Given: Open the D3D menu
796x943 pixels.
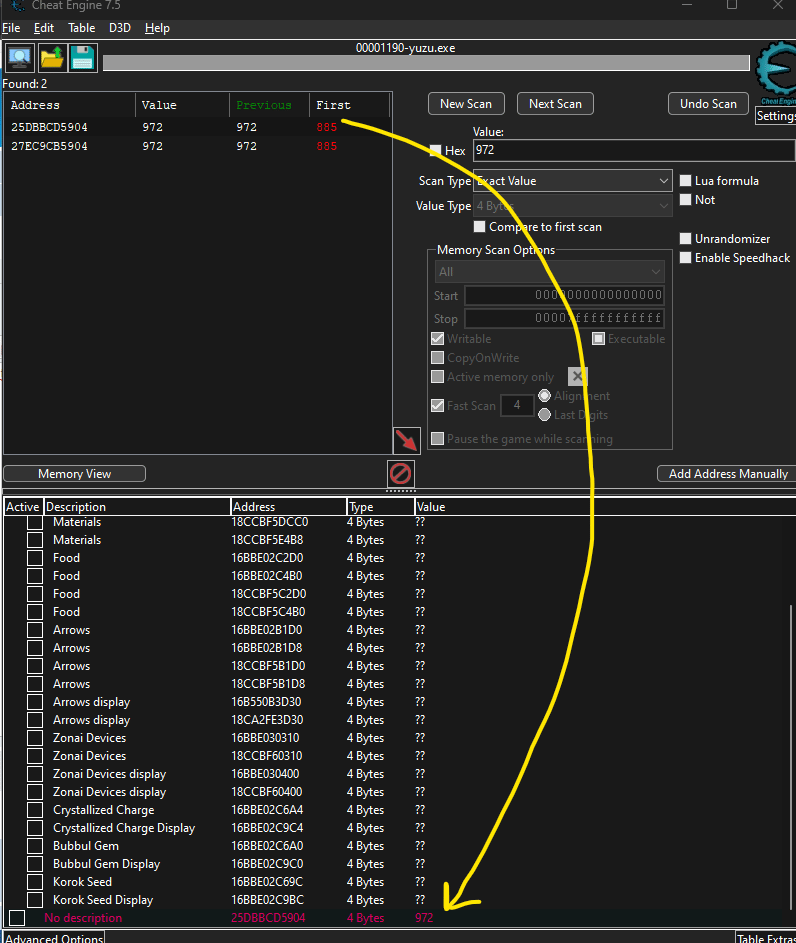Looking at the screenshot, I should [120, 28].
